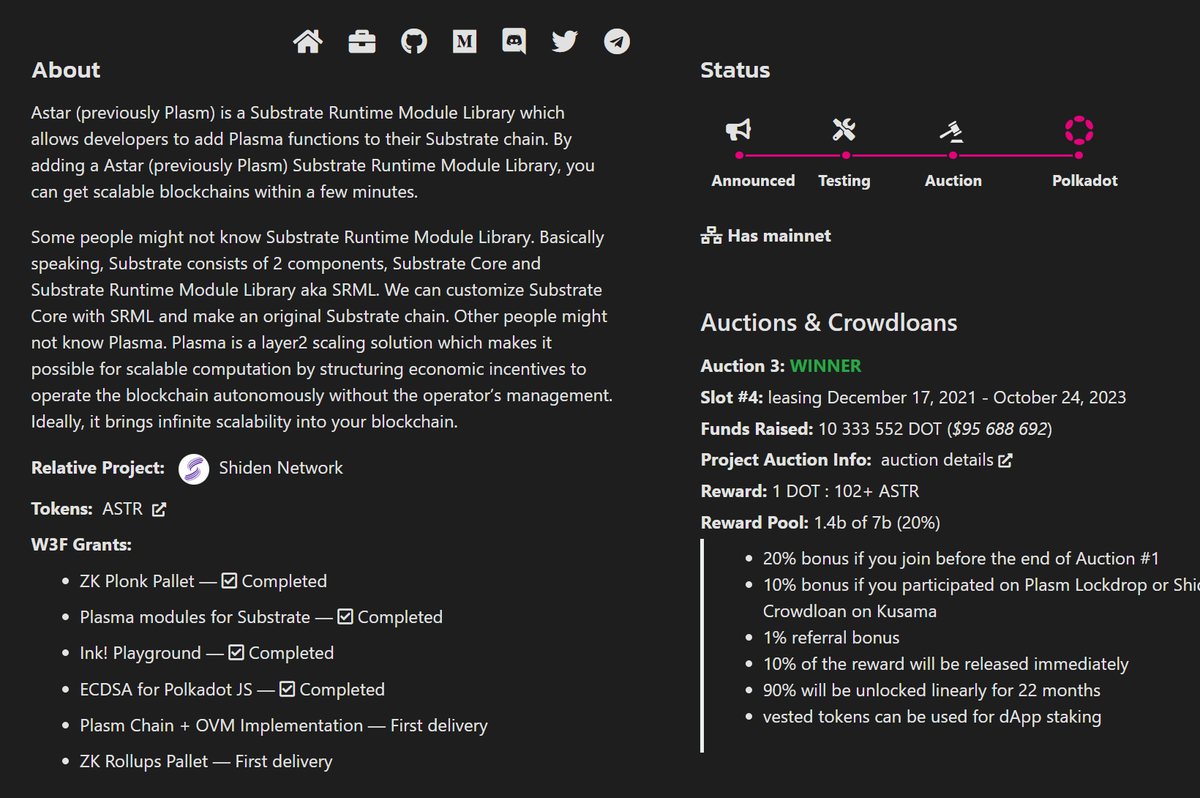Click ECDSA for Polkadot JS completed checkbox
Screen dimensions: 1200x798
[x=287, y=689]
